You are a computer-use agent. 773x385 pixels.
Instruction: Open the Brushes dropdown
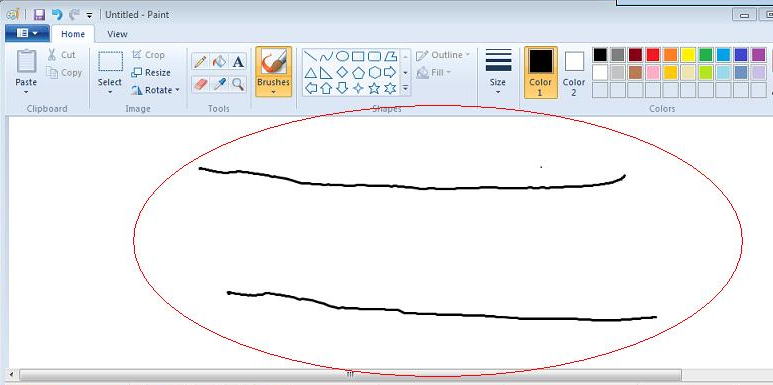(274, 72)
